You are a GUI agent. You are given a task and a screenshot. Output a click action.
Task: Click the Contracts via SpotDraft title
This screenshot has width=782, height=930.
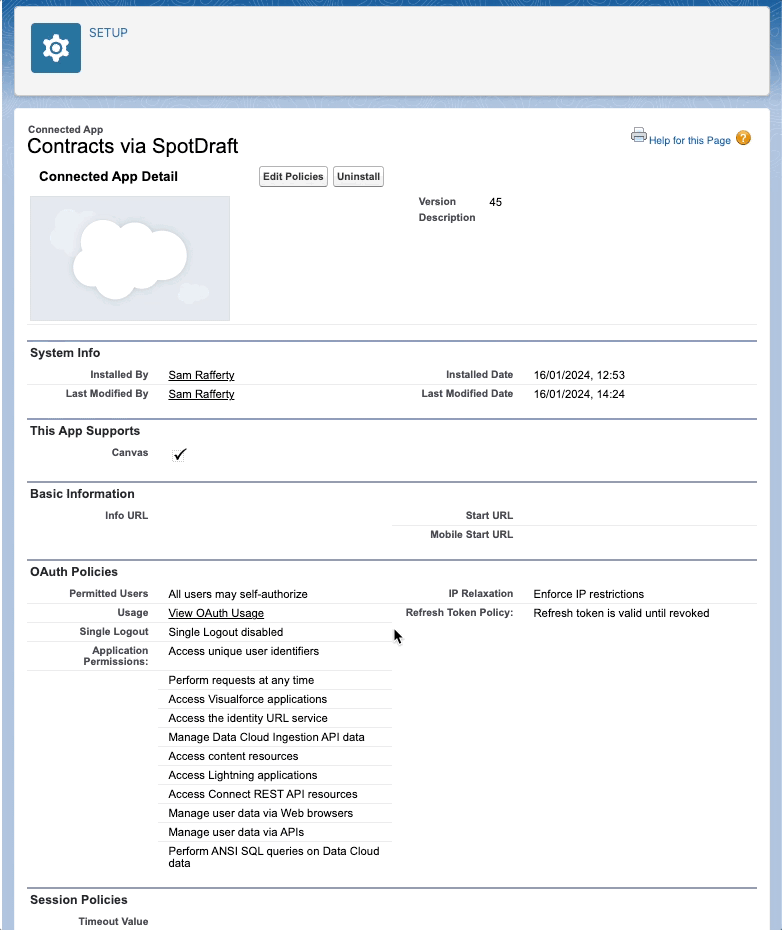pyautogui.click(x=133, y=146)
